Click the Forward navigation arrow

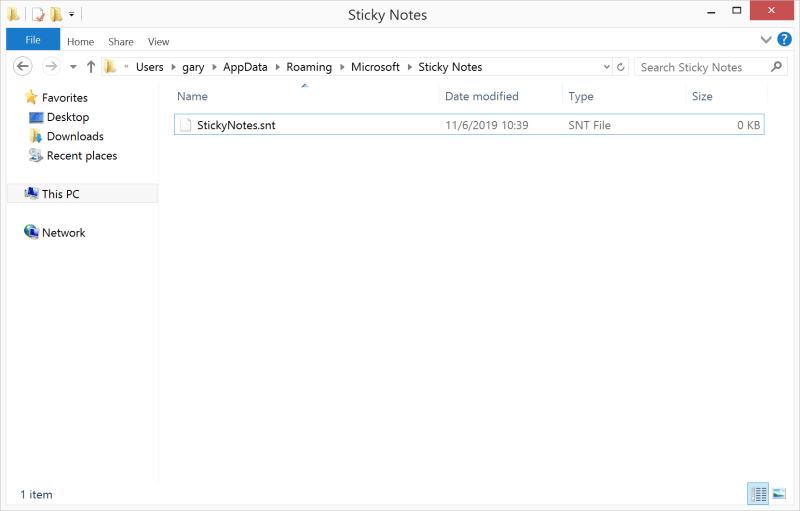(x=51, y=66)
